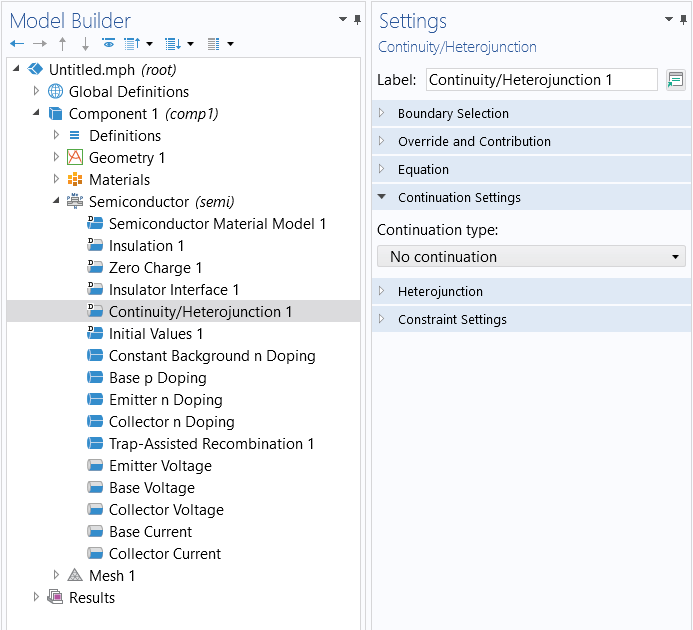Toggle the Show eye icon in toolbar
The height and width of the screenshot is (630, 693).
pyautogui.click(x=108, y=43)
